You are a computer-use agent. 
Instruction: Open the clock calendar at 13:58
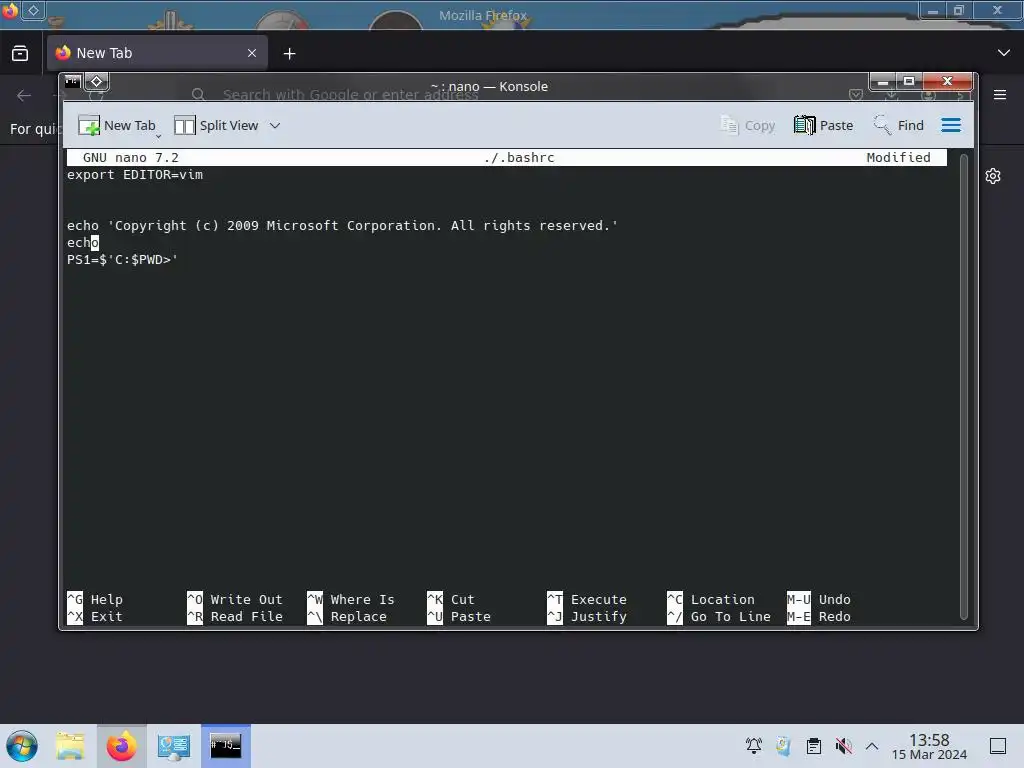929,746
